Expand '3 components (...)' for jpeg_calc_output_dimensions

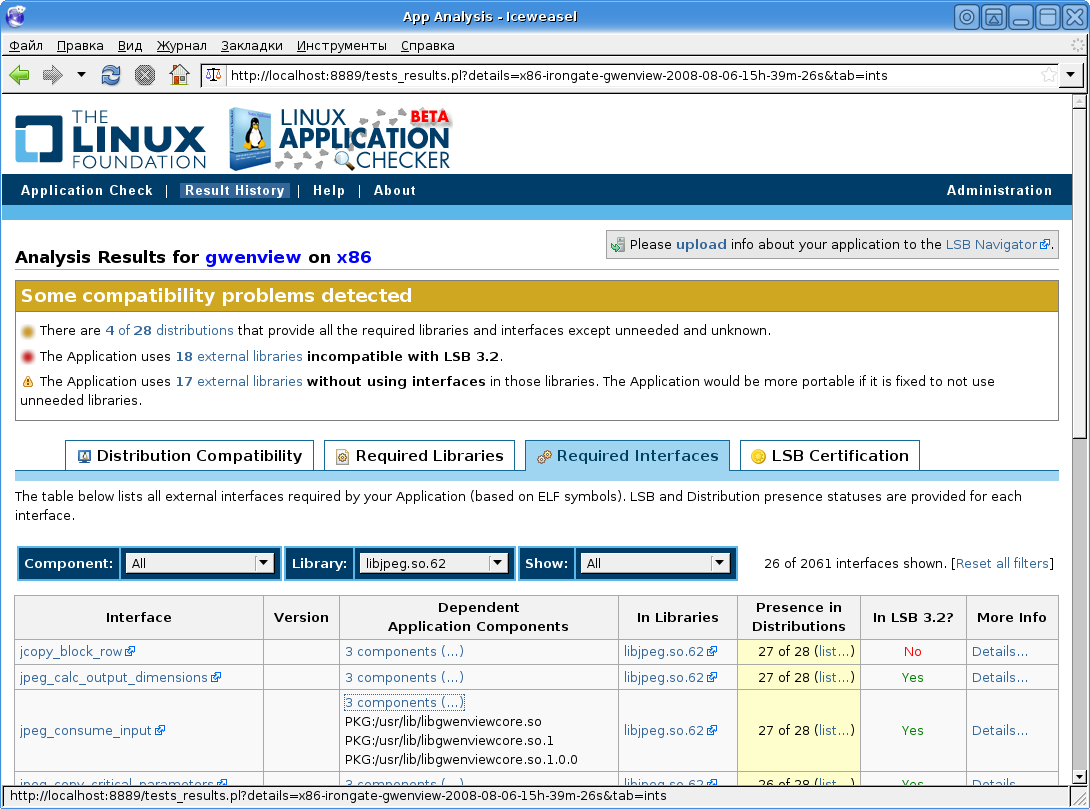[x=405, y=678]
